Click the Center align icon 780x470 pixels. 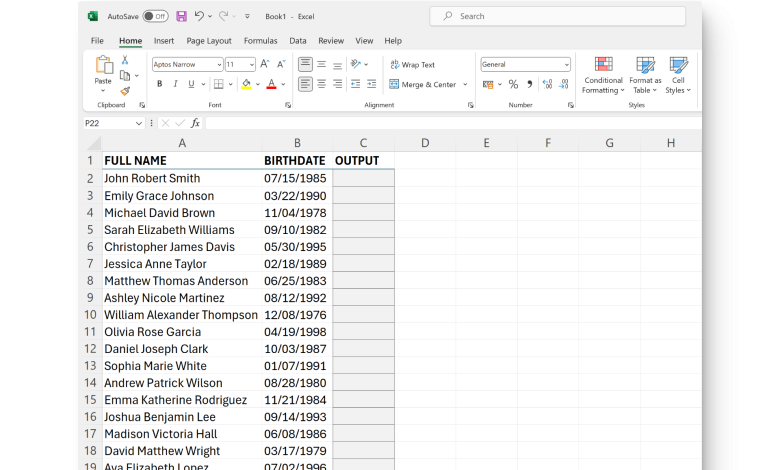322,85
